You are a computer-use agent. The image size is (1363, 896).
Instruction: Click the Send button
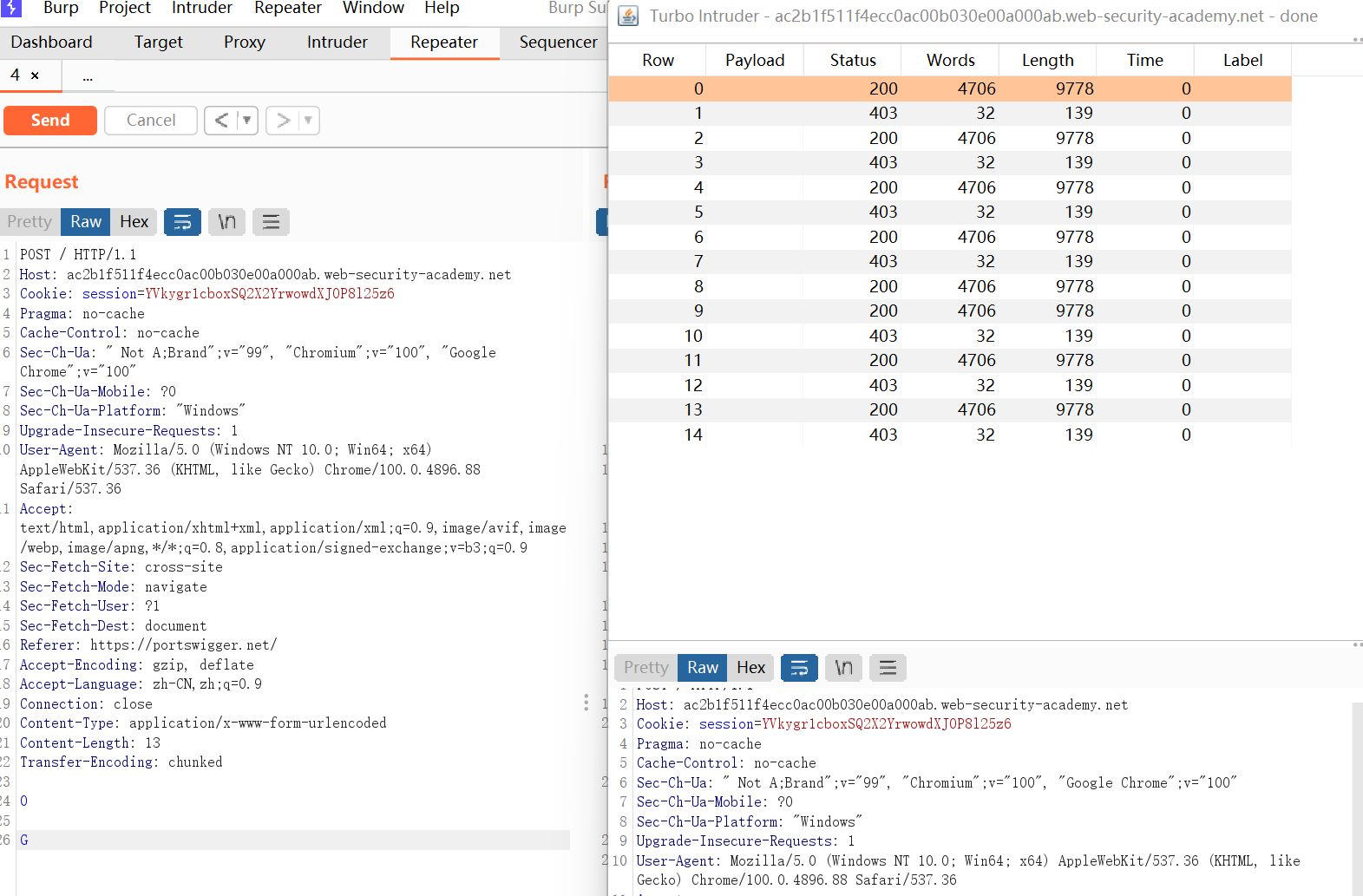[x=50, y=121]
